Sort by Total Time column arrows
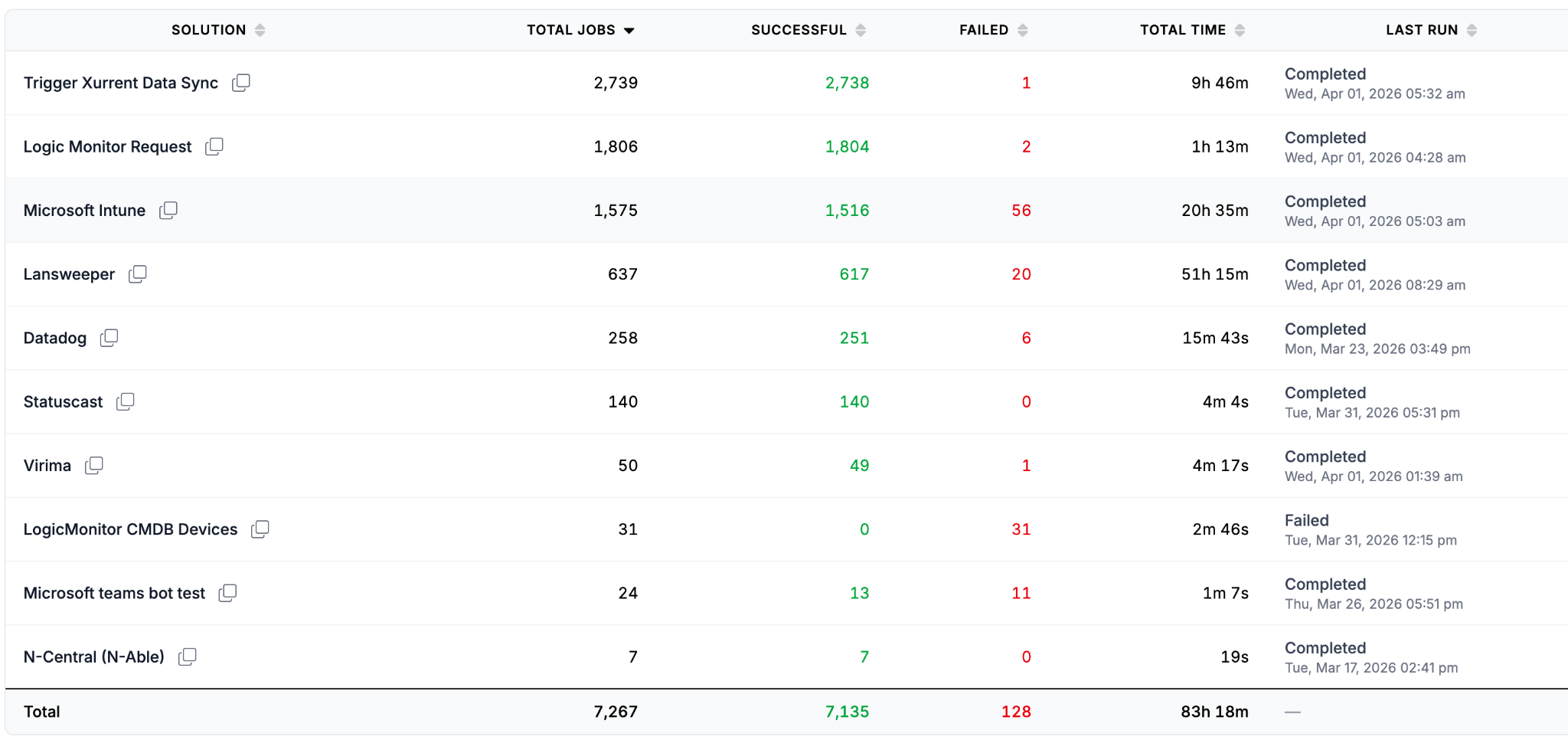This screenshot has width=1568, height=753. tap(1240, 30)
